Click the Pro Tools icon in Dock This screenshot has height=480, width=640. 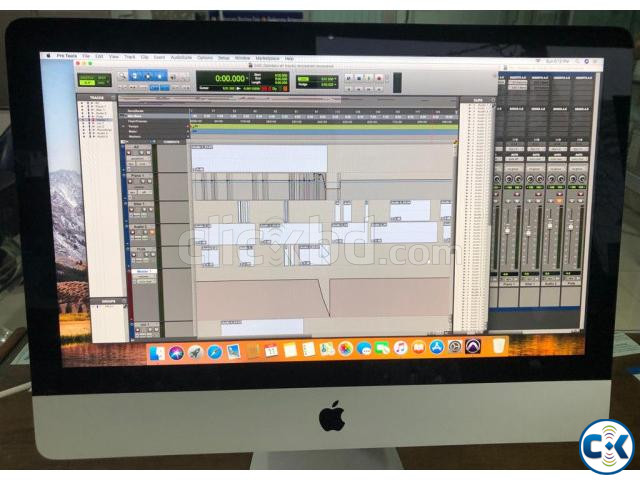[473, 346]
